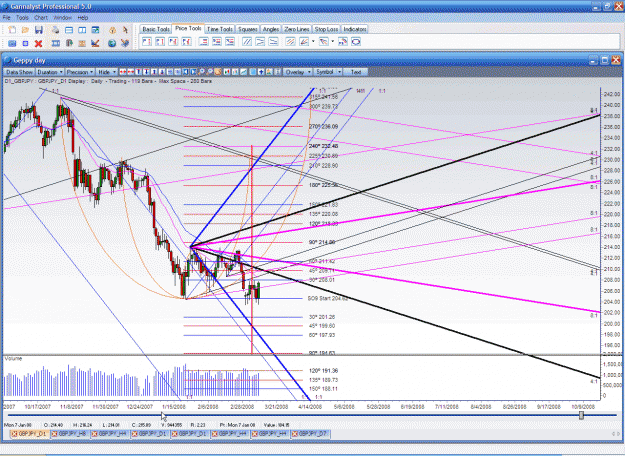Image resolution: width=625 pixels, height=456 pixels.
Task: Click the tile windows vertically icon
Action: (82, 30)
